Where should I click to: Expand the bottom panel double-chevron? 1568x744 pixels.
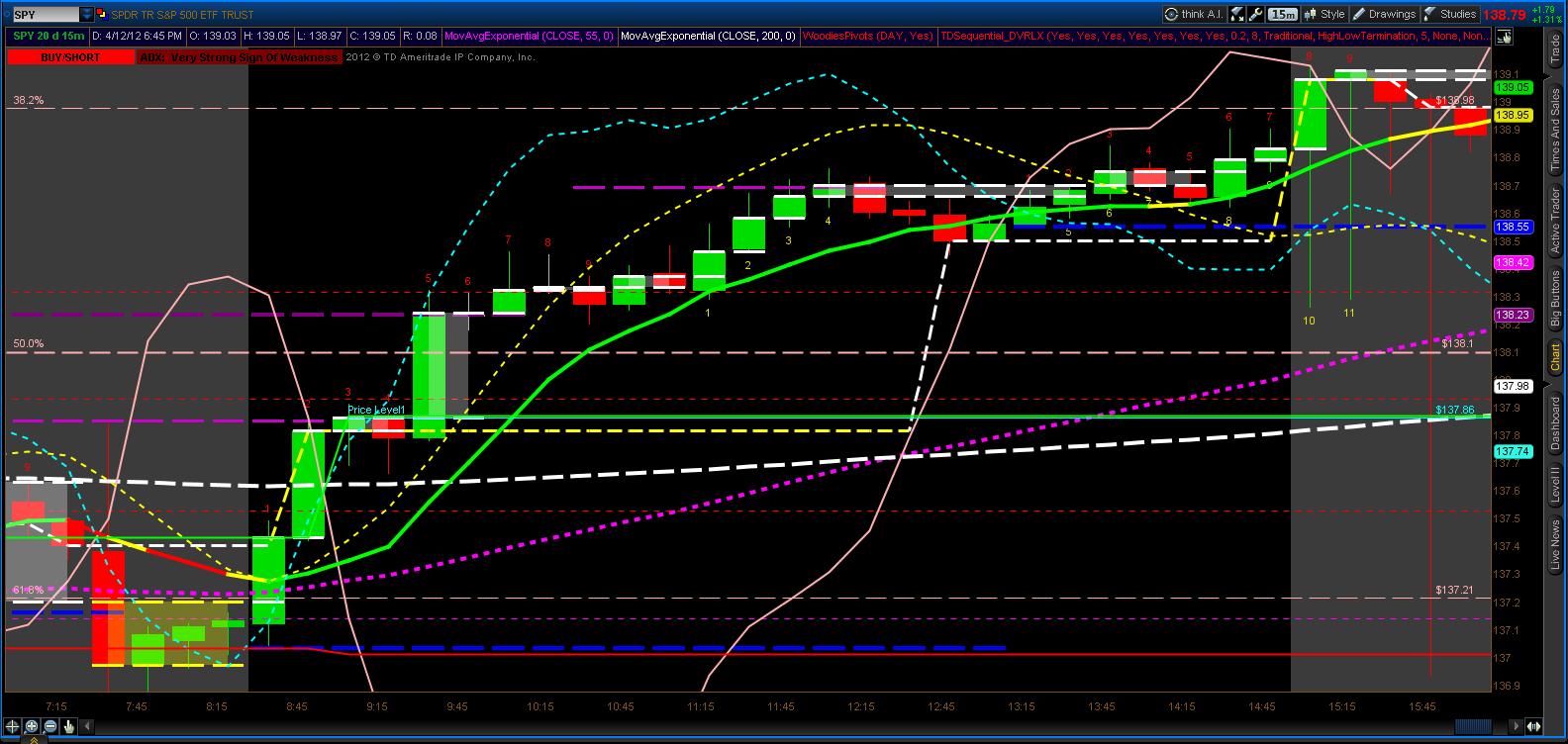tap(35, 739)
